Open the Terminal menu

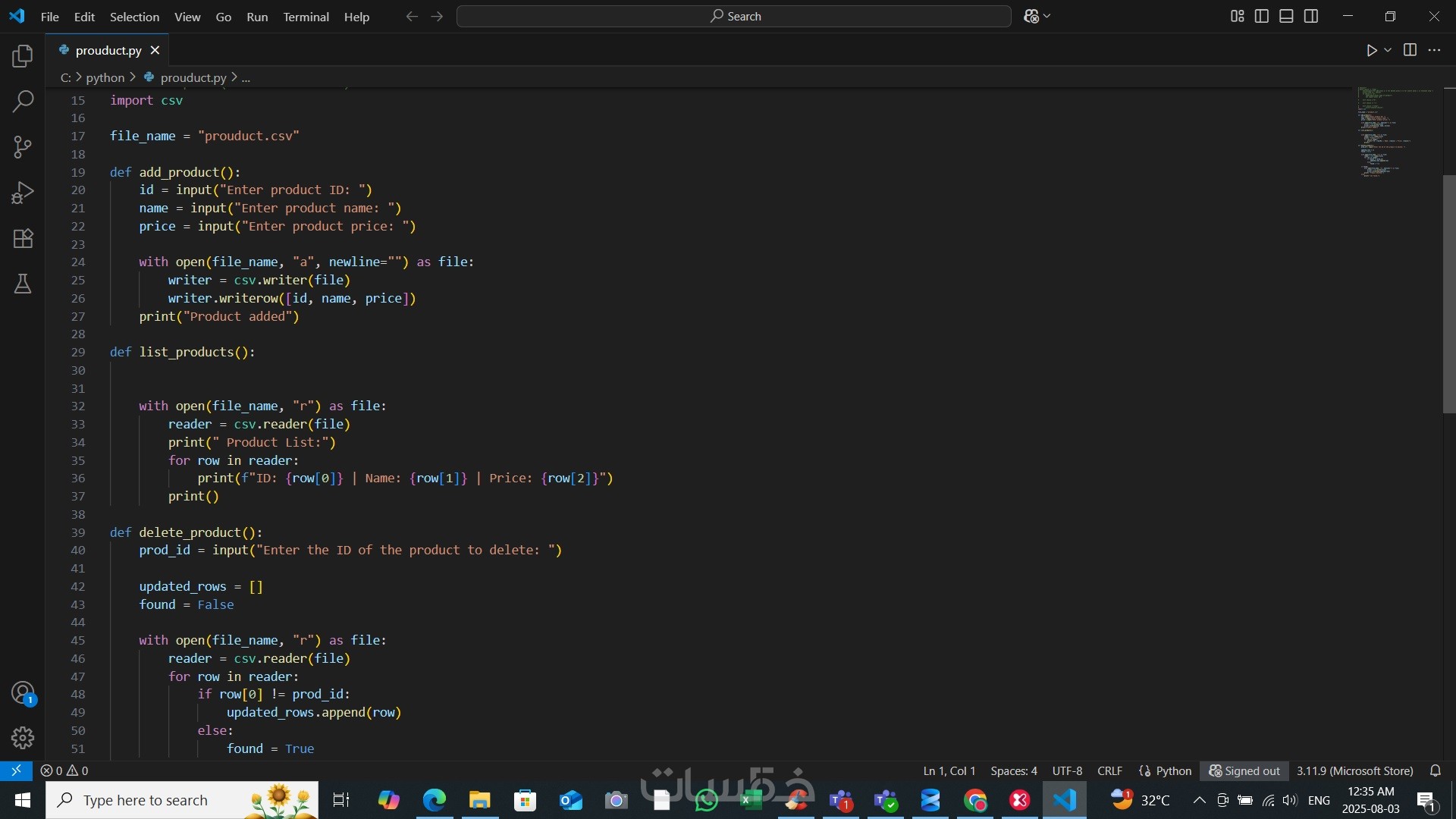(x=306, y=17)
